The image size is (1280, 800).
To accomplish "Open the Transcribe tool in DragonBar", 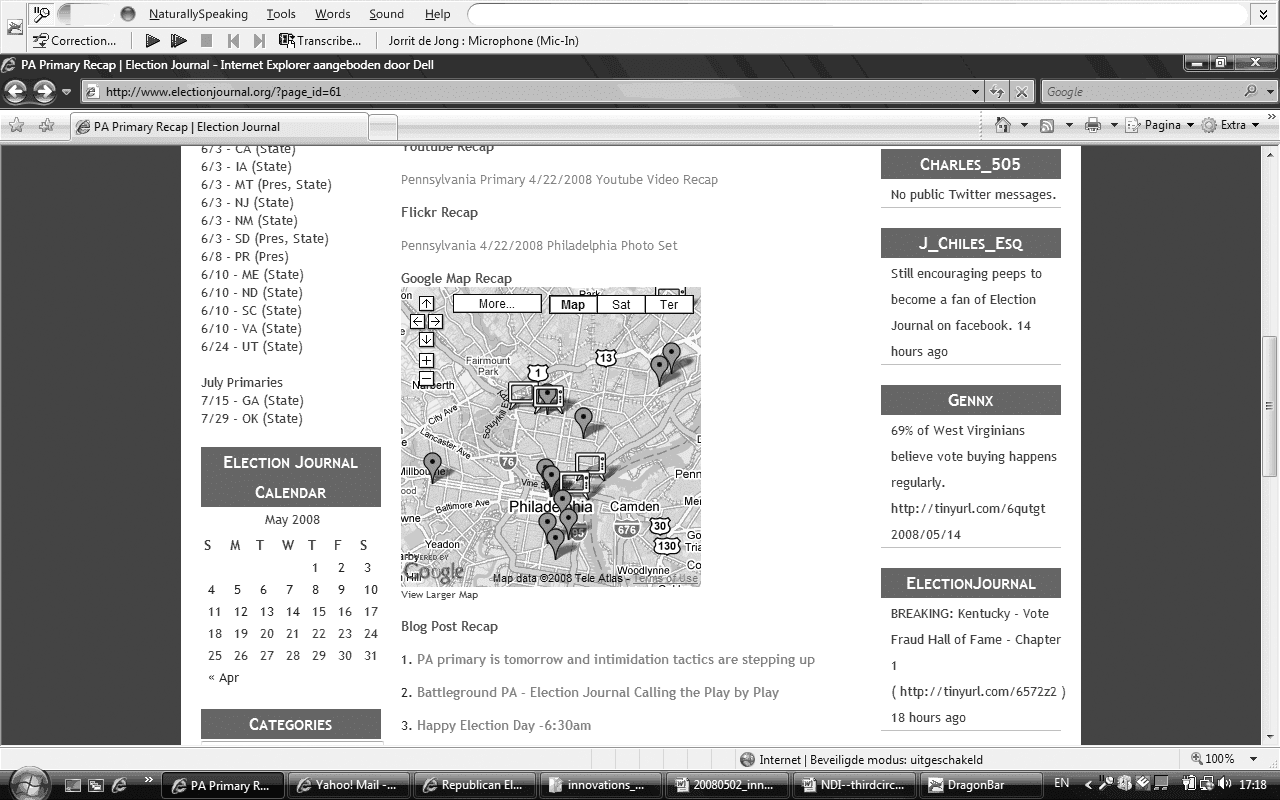I will (320, 41).
